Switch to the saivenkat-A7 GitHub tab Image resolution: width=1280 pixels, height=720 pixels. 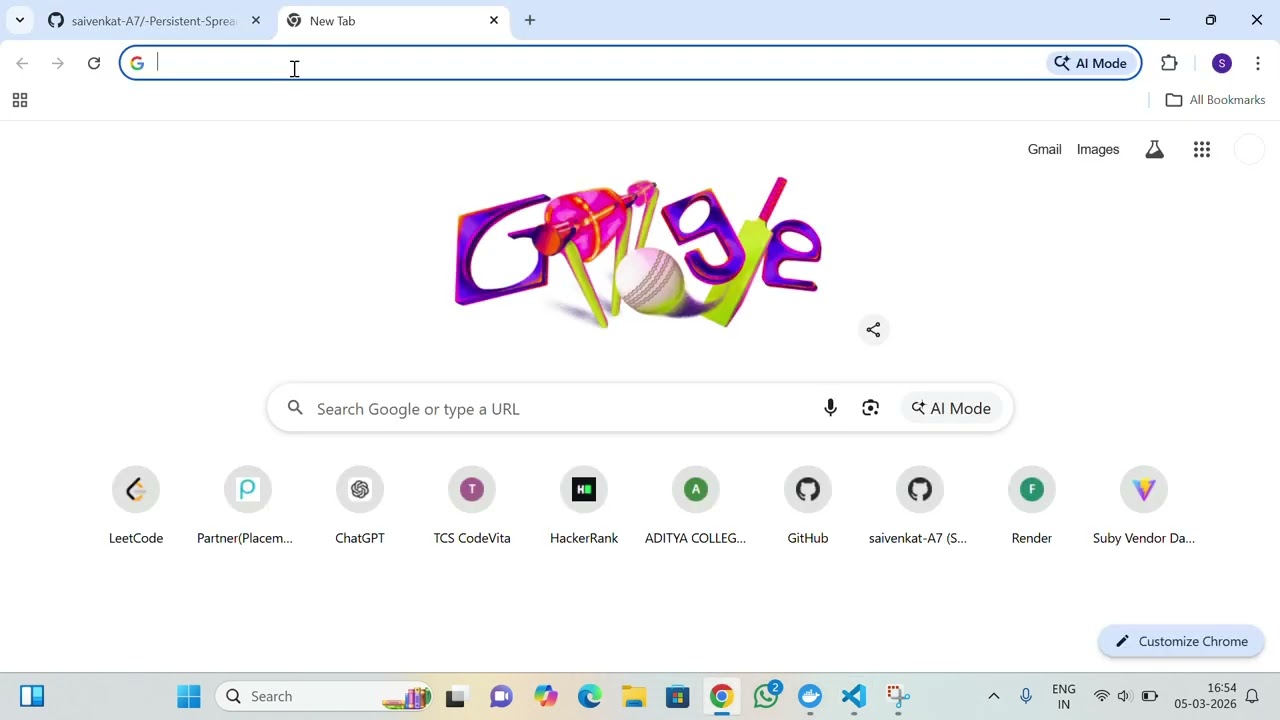[x=155, y=20]
